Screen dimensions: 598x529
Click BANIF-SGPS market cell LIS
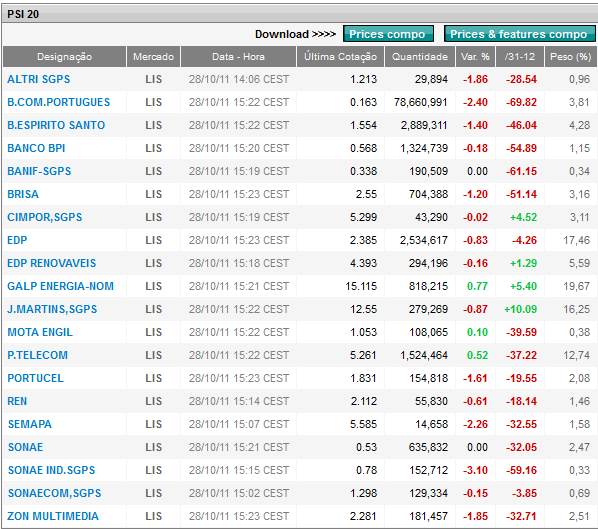pyautogui.click(x=153, y=171)
